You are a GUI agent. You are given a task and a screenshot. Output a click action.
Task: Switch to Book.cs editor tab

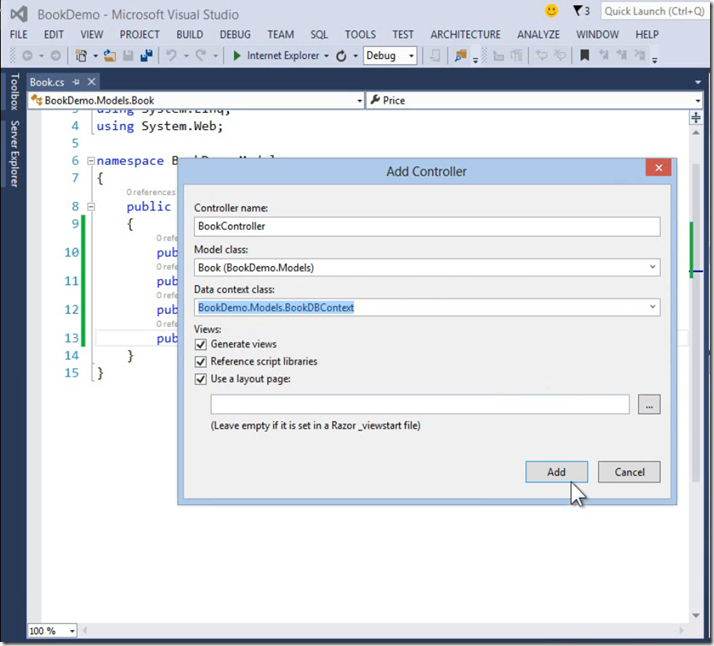(47, 82)
